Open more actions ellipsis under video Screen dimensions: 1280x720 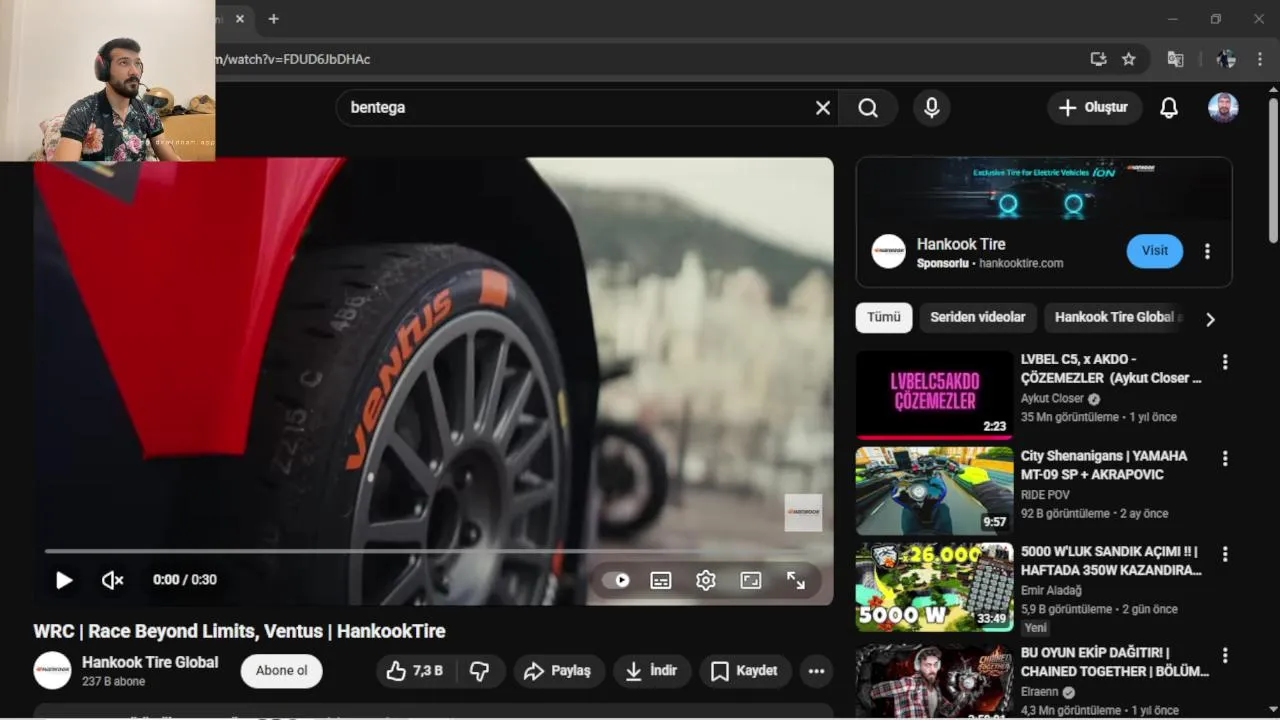click(817, 671)
